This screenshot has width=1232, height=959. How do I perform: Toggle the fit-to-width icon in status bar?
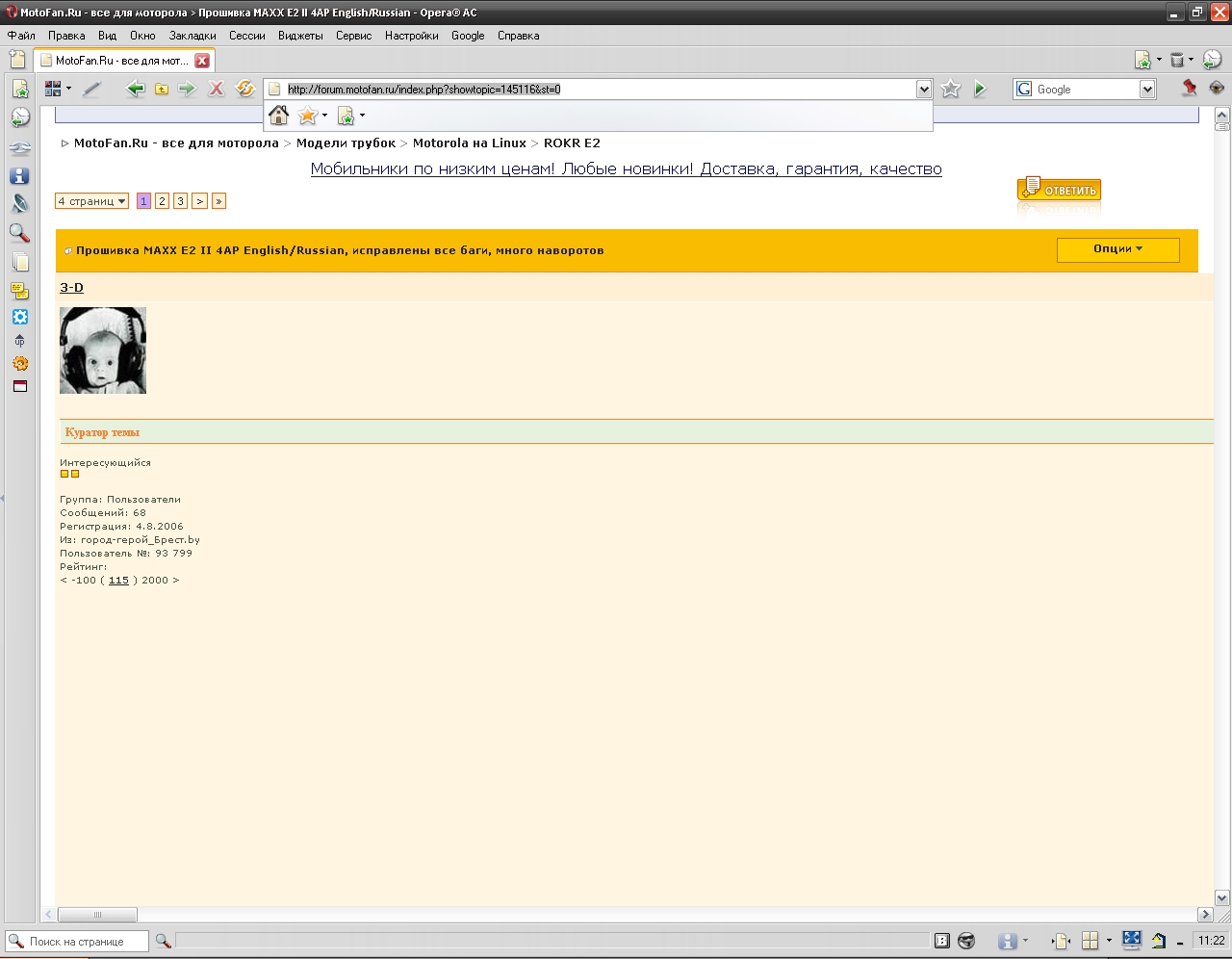coord(1061,941)
